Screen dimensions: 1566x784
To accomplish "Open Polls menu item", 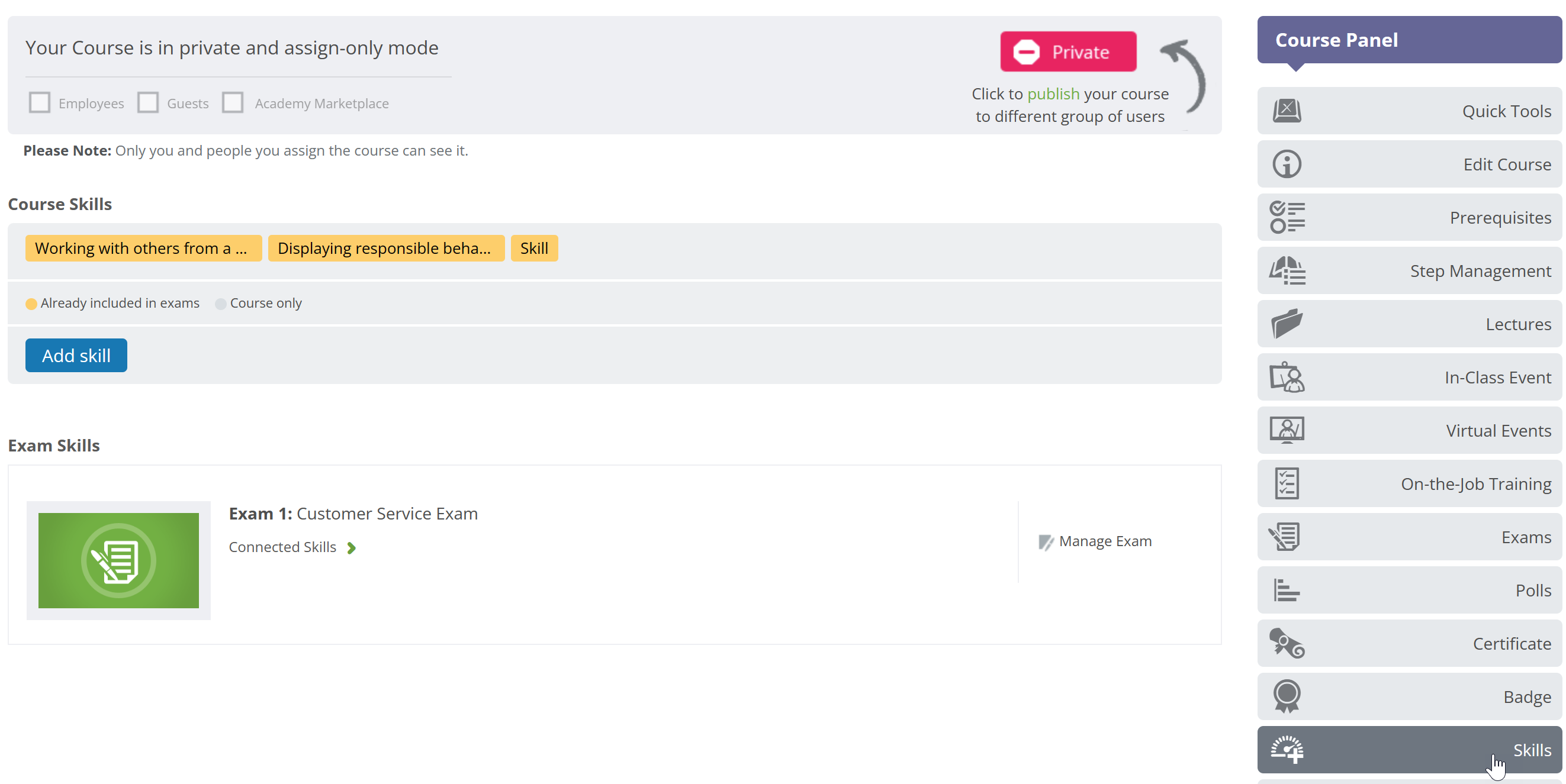I will click(1409, 589).
